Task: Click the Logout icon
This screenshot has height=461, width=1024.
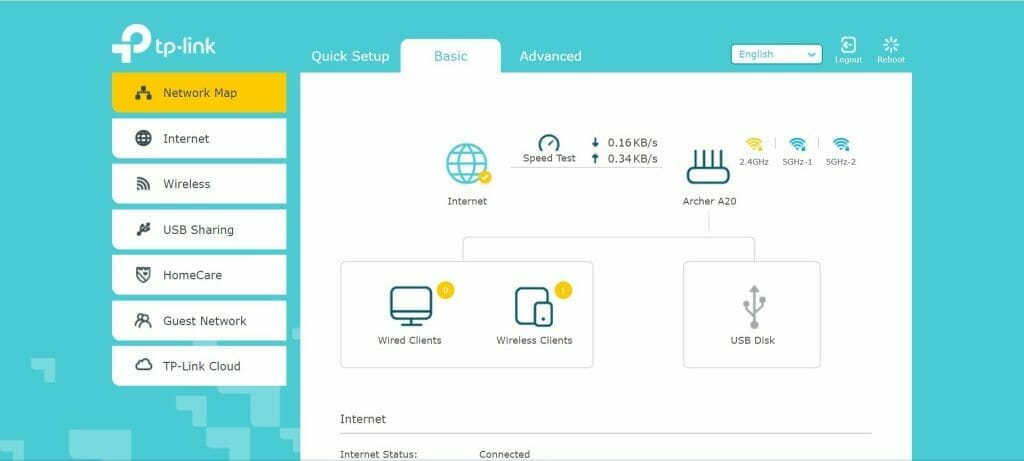Action: (848, 44)
